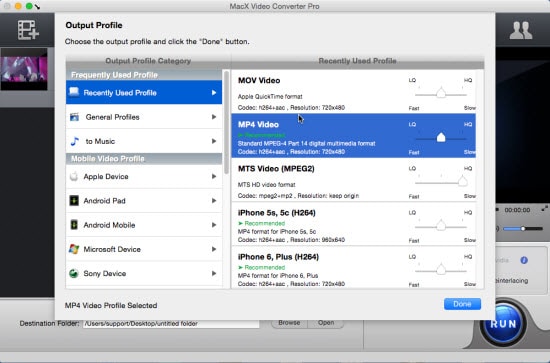Click the Microsoft Device Windows icon
The width and height of the screenshot is (550, 363).
pos(74,249)
